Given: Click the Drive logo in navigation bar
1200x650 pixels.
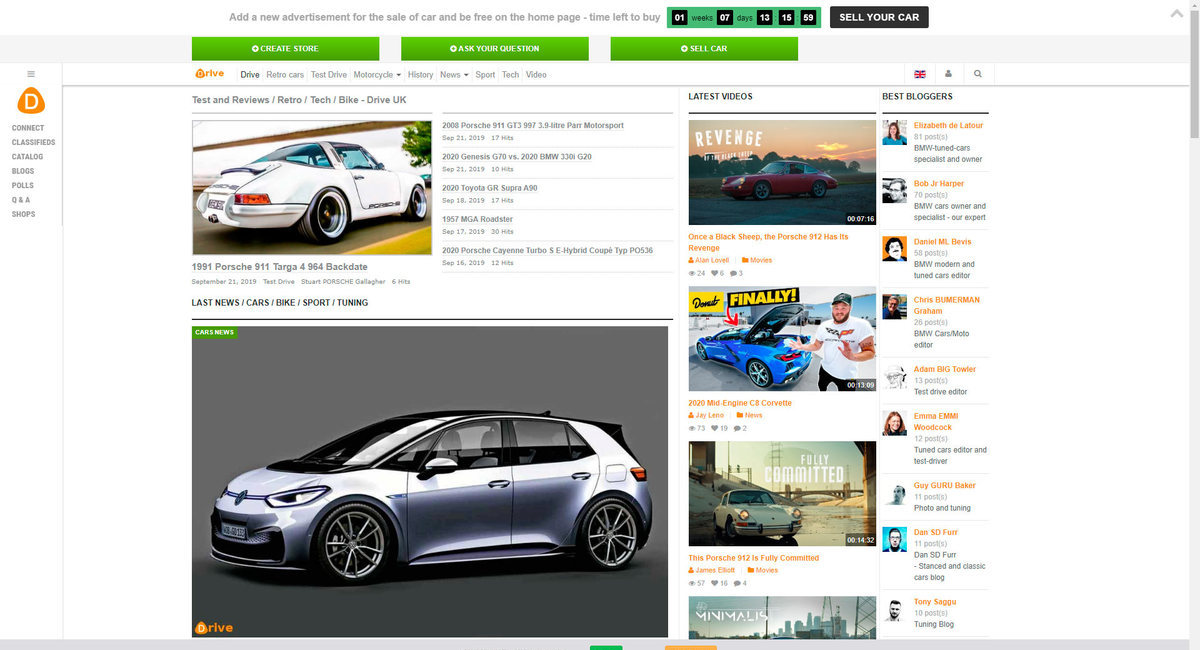Looking at the screenshot, I should click(210, 74).
